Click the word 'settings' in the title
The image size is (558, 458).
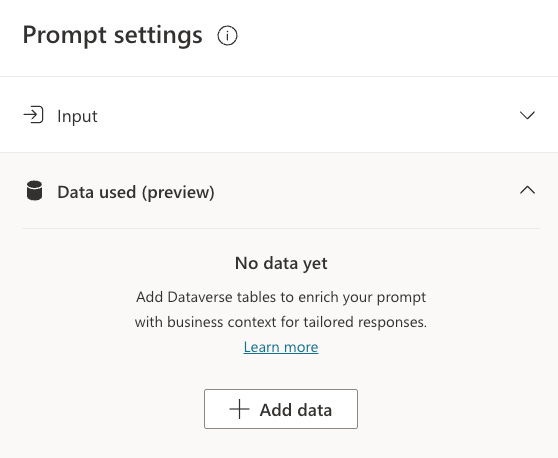click(x=158, y=36)
